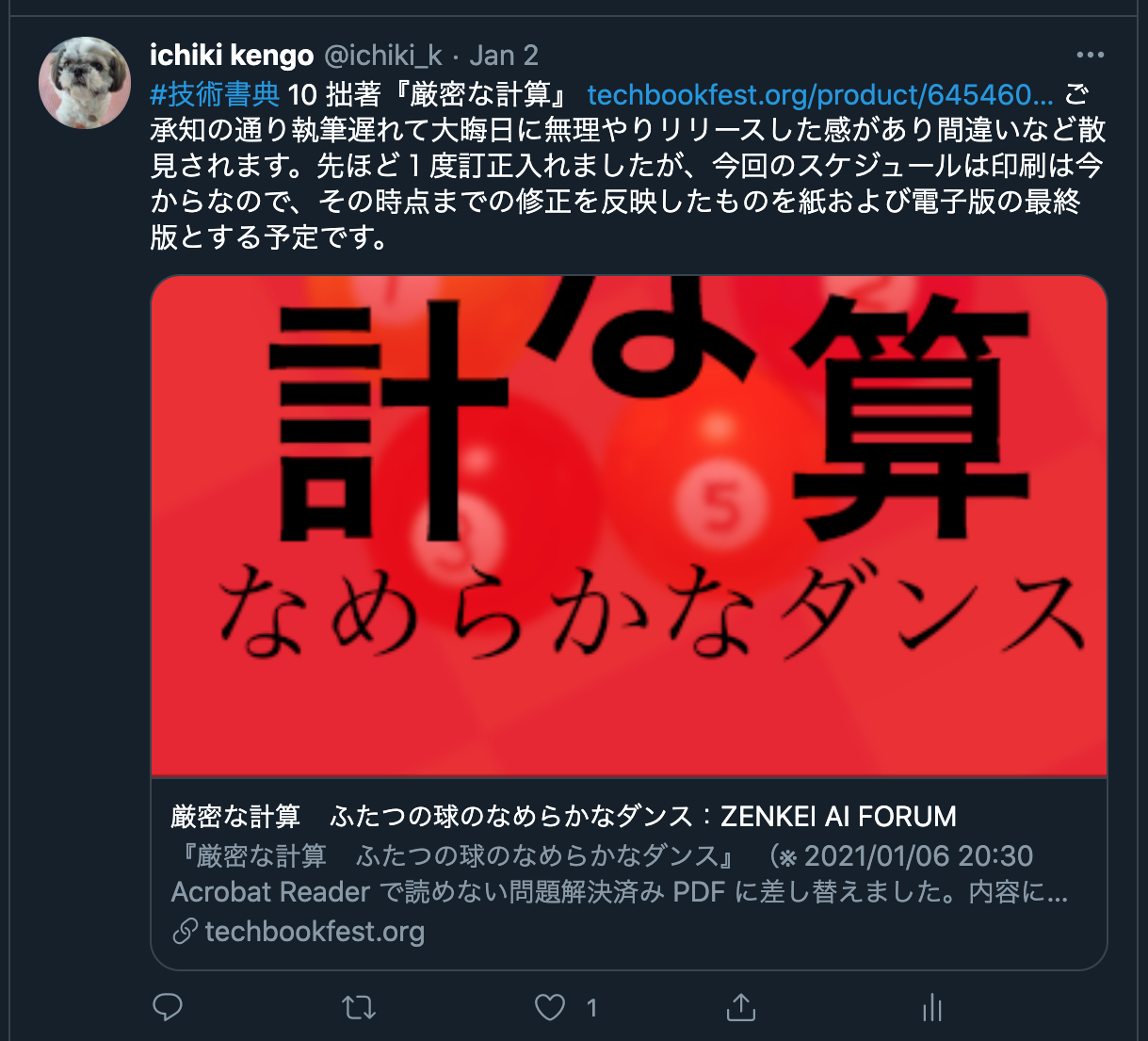Retweet using the arrows icon
The image size is (1148, 1041).
click(359, 1008)
